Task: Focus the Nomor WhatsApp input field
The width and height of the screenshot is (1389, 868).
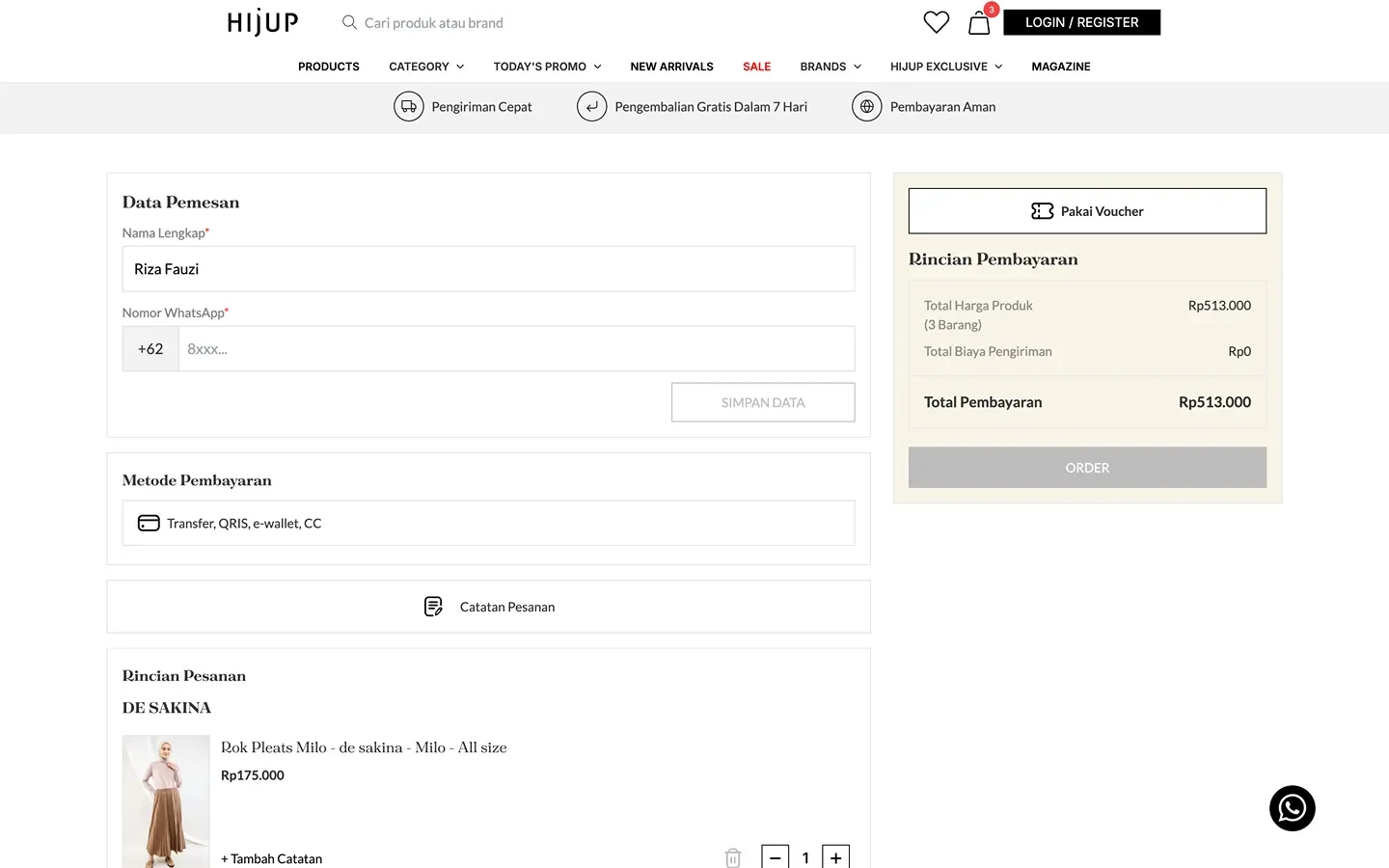Action: [x=516, y=349]
